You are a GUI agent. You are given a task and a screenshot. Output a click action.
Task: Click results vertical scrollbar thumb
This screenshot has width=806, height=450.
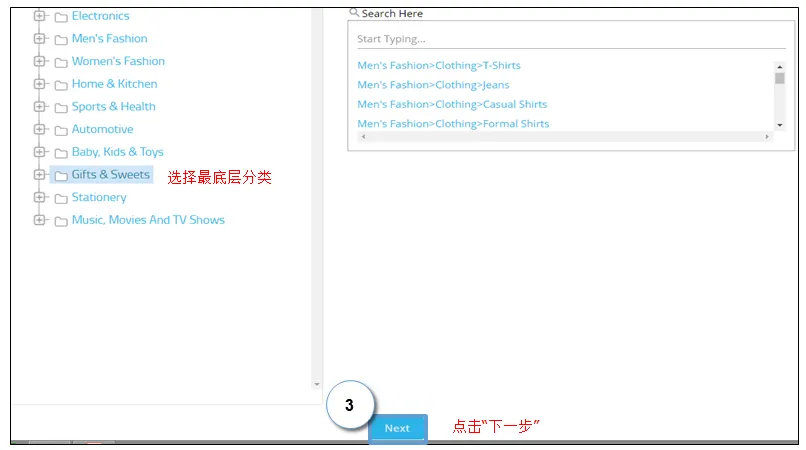(x=780, y=78)
